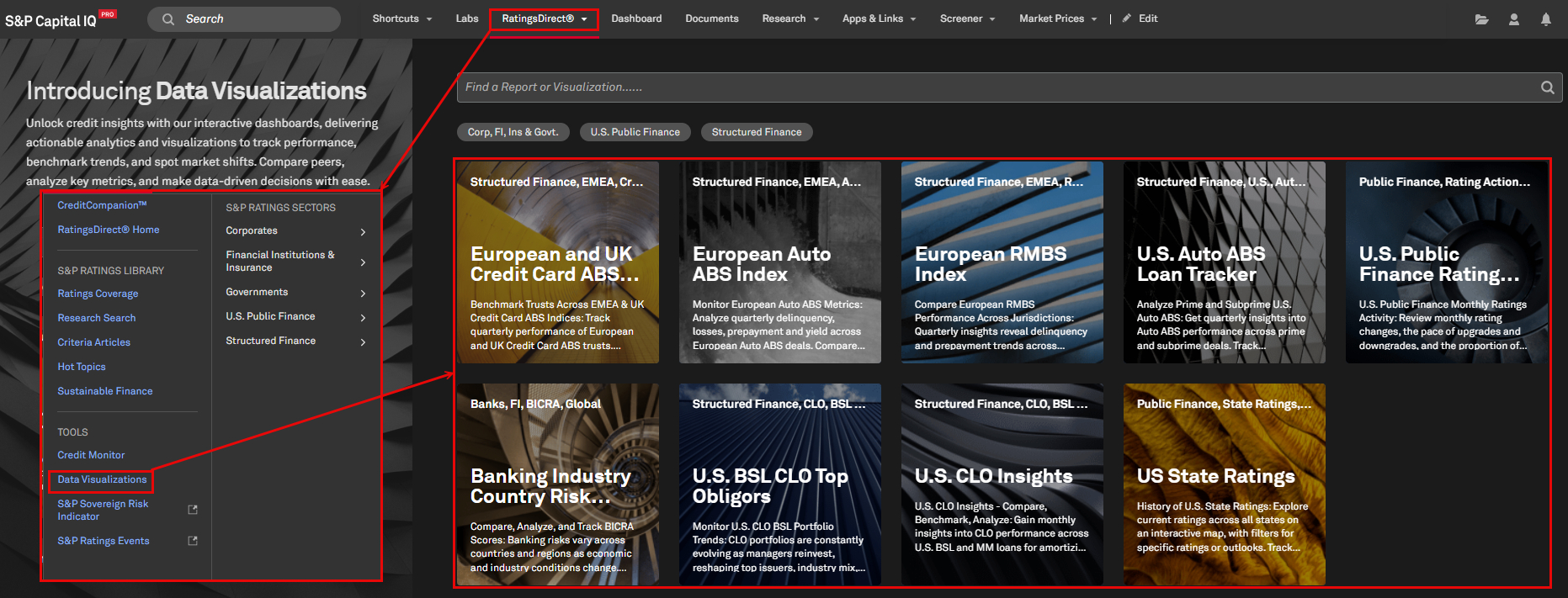Click the Find a Report or Visualization field
Image resolution: width=1568 pixels, height=598 pixels.
[993, 87]
